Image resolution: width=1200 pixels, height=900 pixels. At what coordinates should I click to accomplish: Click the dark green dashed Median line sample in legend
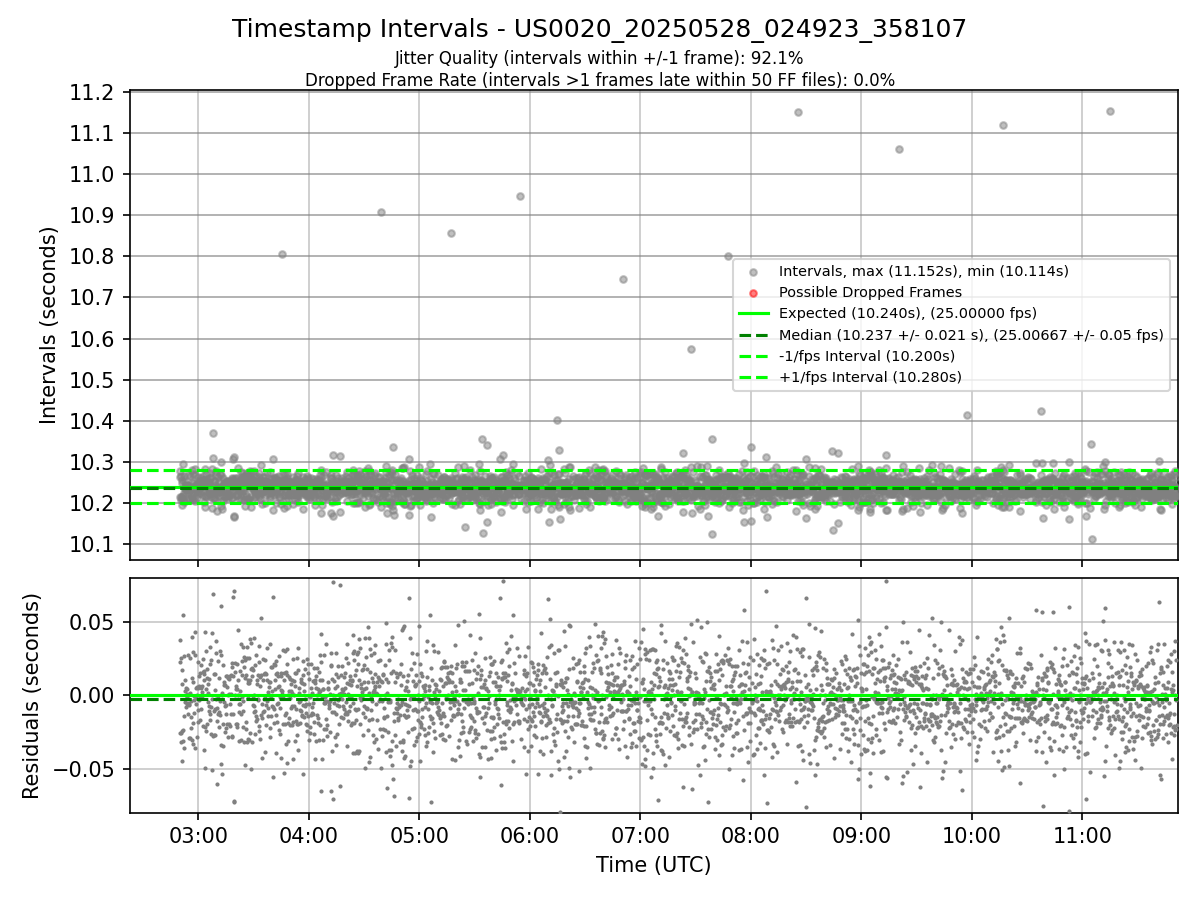coord(754,335)
